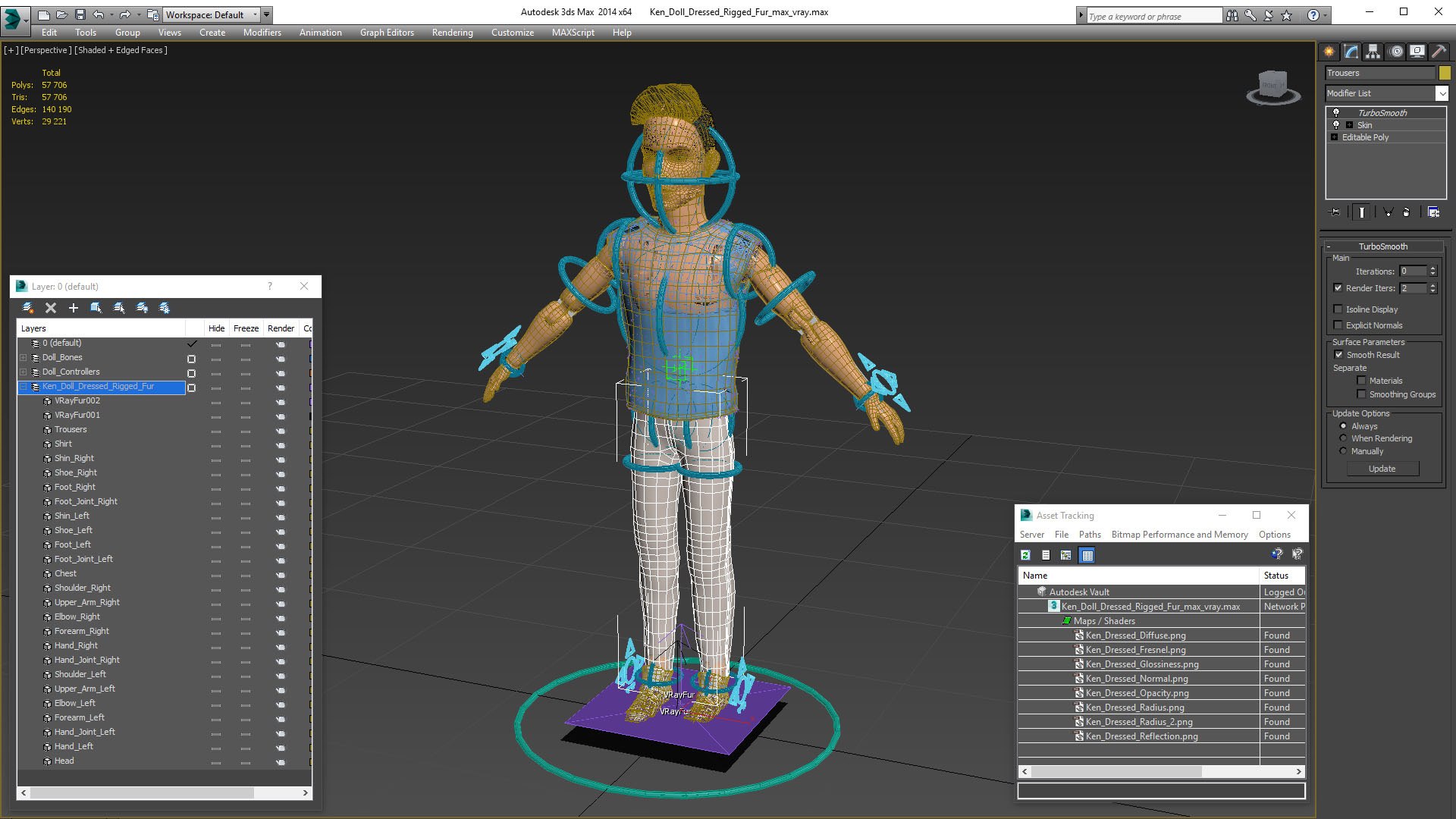This screenshot has width=1456, height=819.
Task: Enable the Explicit Normals checkbox
Action: coord(1338,325)
